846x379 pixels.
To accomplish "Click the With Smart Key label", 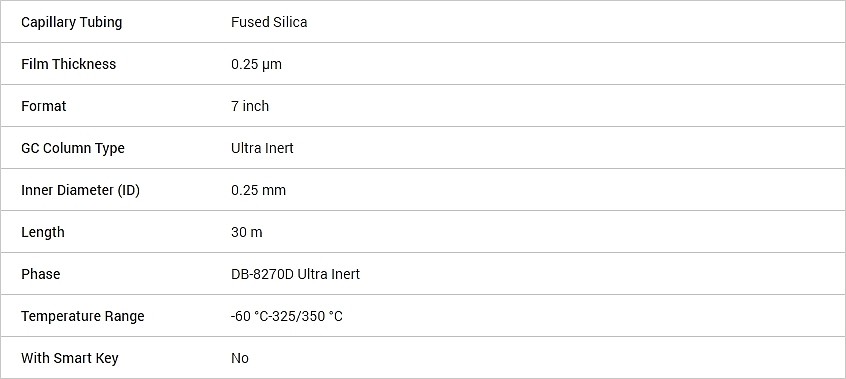I will click(x=70, y=358).
